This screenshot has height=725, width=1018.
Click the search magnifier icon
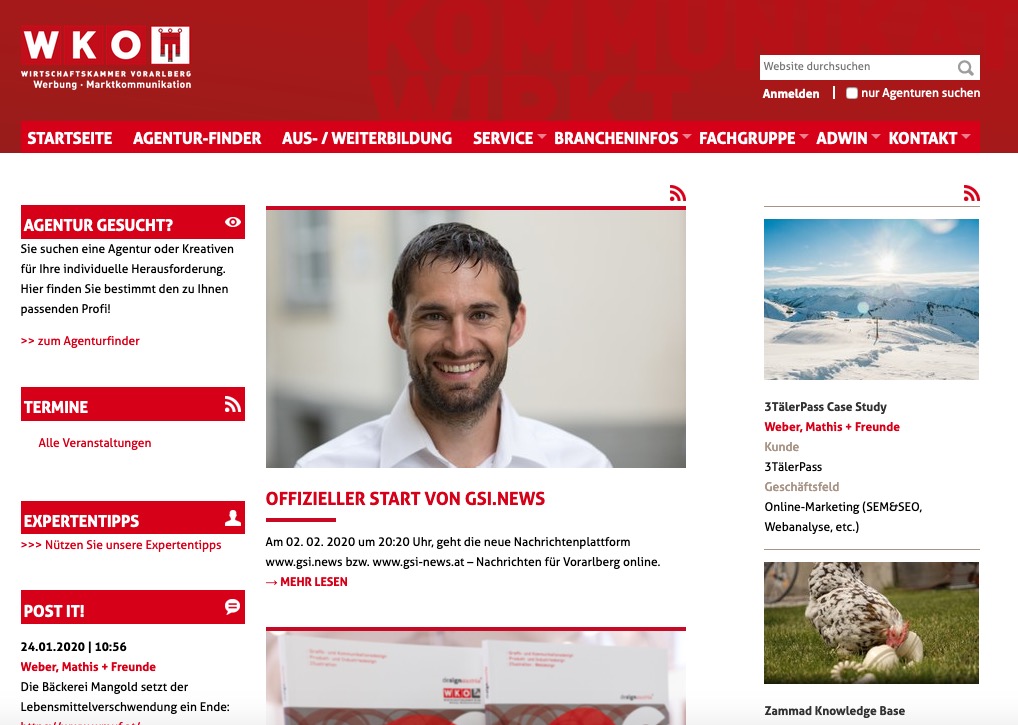965,68
